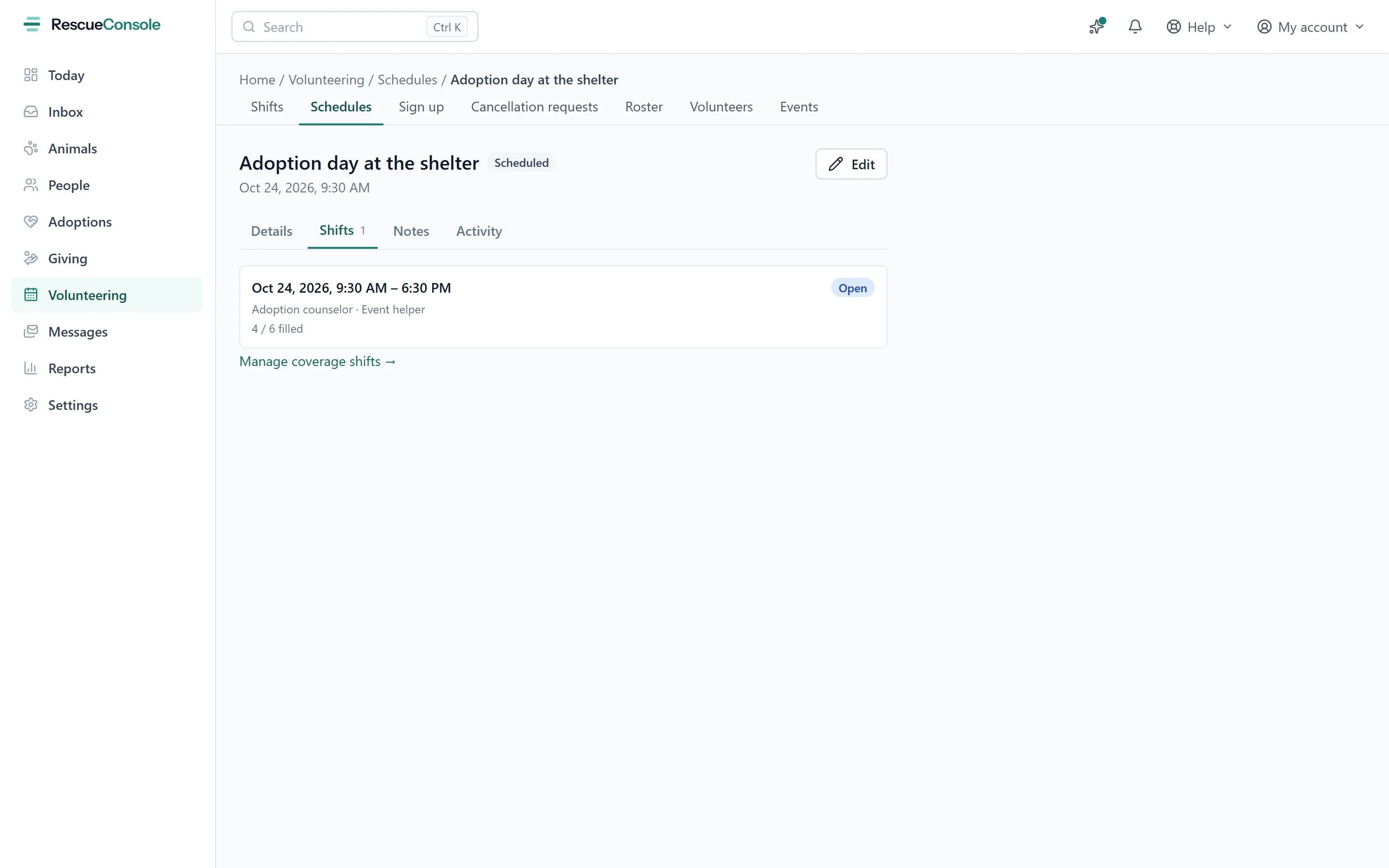Open the Today dashboard icon
Image resolution: width=1389 pixels, height=868 pixels.
pos(31,75)
